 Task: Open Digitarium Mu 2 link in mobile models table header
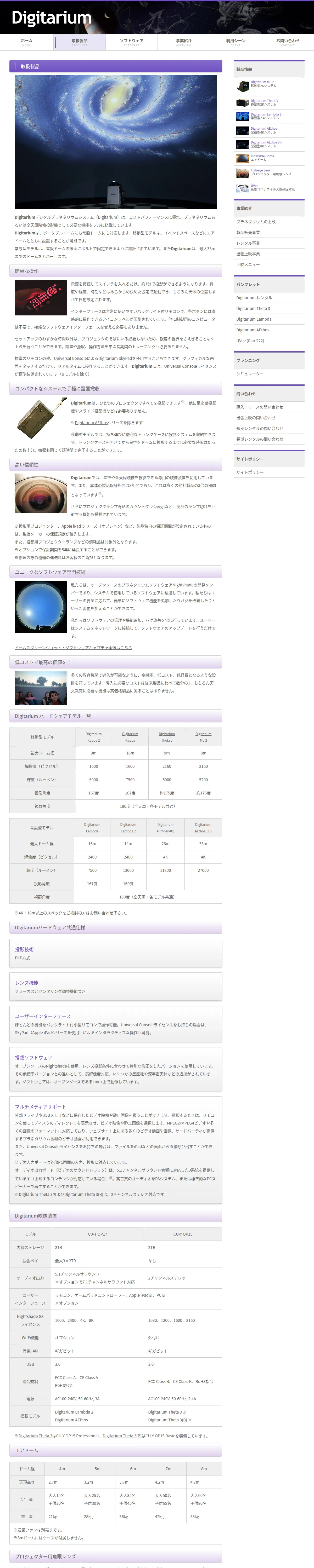(x=203, y=737)
